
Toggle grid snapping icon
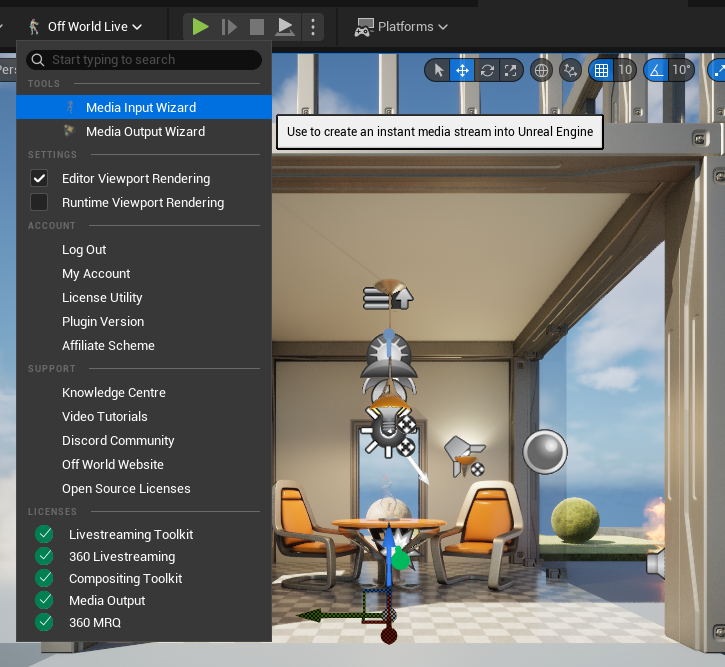pos(601,70)
